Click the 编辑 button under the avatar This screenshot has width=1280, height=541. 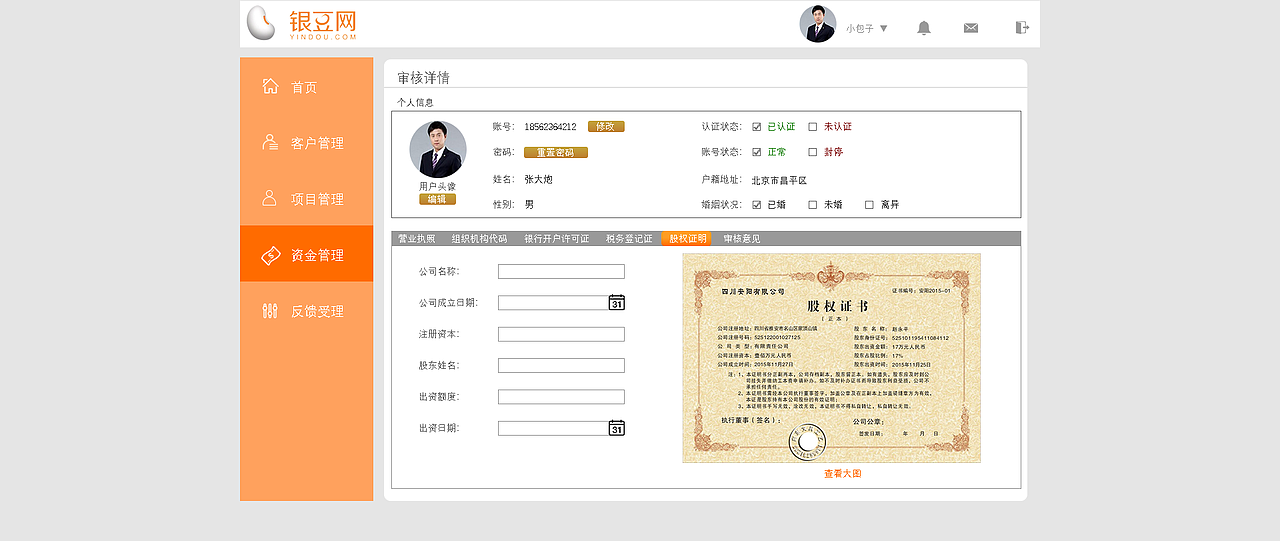[x=437, y=199]
